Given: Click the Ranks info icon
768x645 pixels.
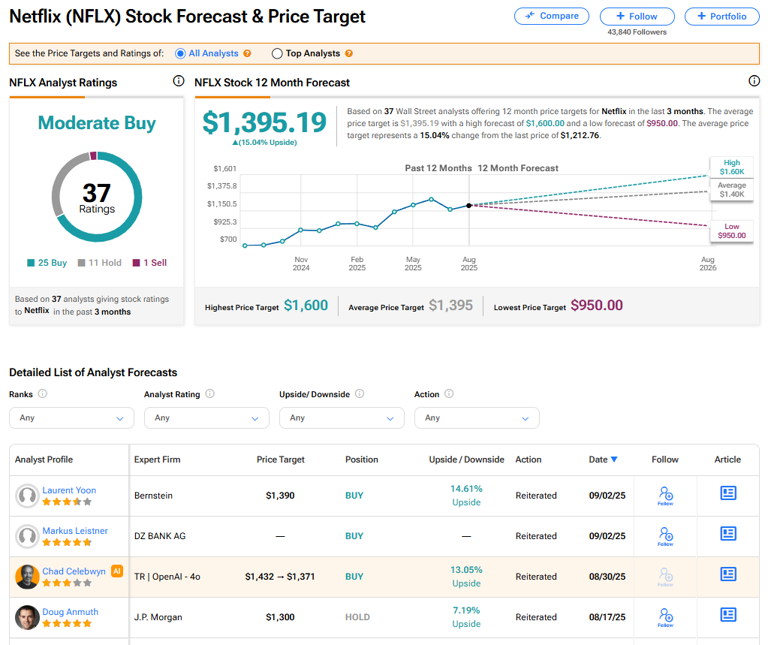Looking at the screenshot, I should [43, 394].
